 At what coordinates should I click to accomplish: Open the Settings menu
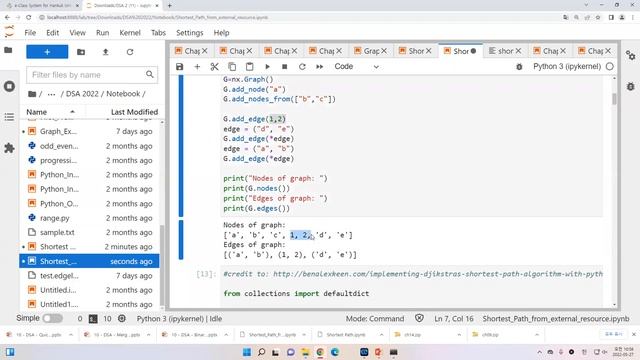189,33
